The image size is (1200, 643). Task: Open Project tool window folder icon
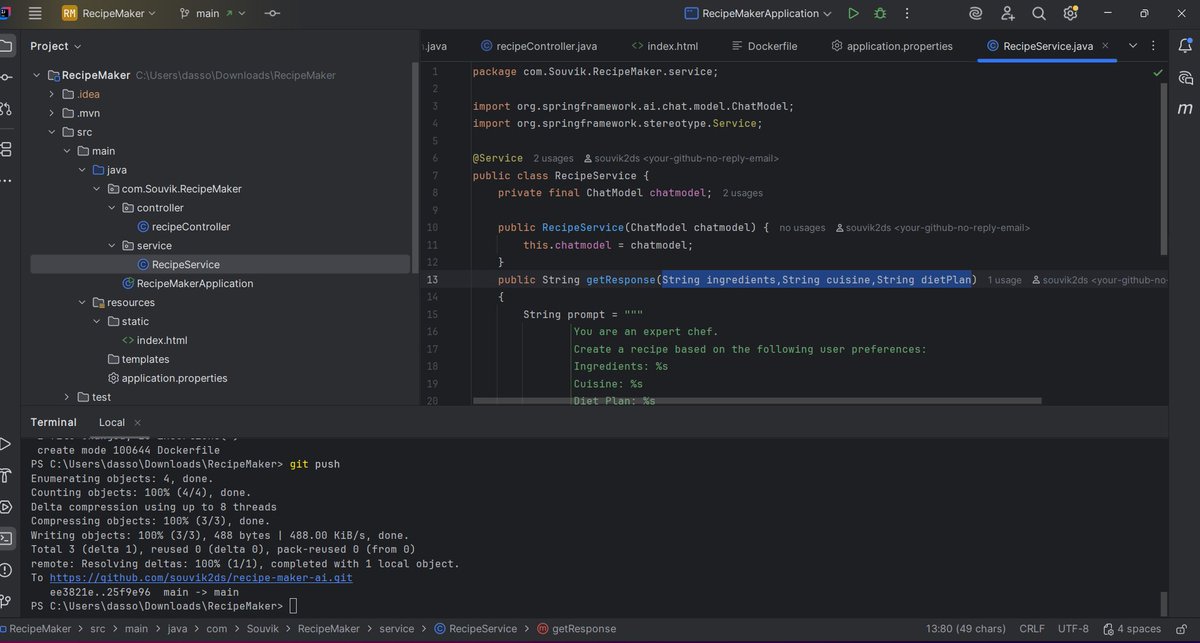[x=5, y=46]
